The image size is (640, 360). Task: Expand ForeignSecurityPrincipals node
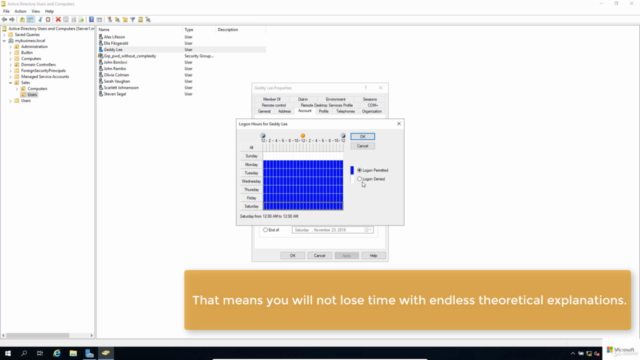pyautogui.click(x=11, y=71)
